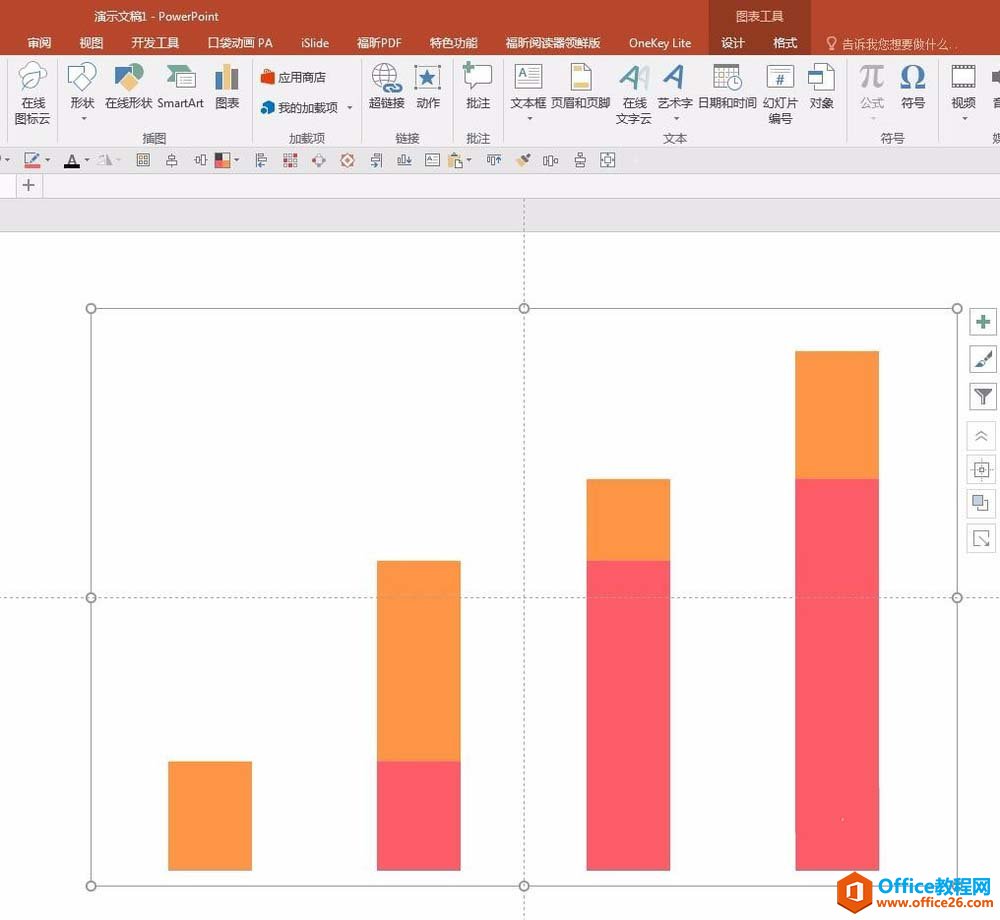
Task: Insert a Chart (图表)
Action: (x=227, y=86)
